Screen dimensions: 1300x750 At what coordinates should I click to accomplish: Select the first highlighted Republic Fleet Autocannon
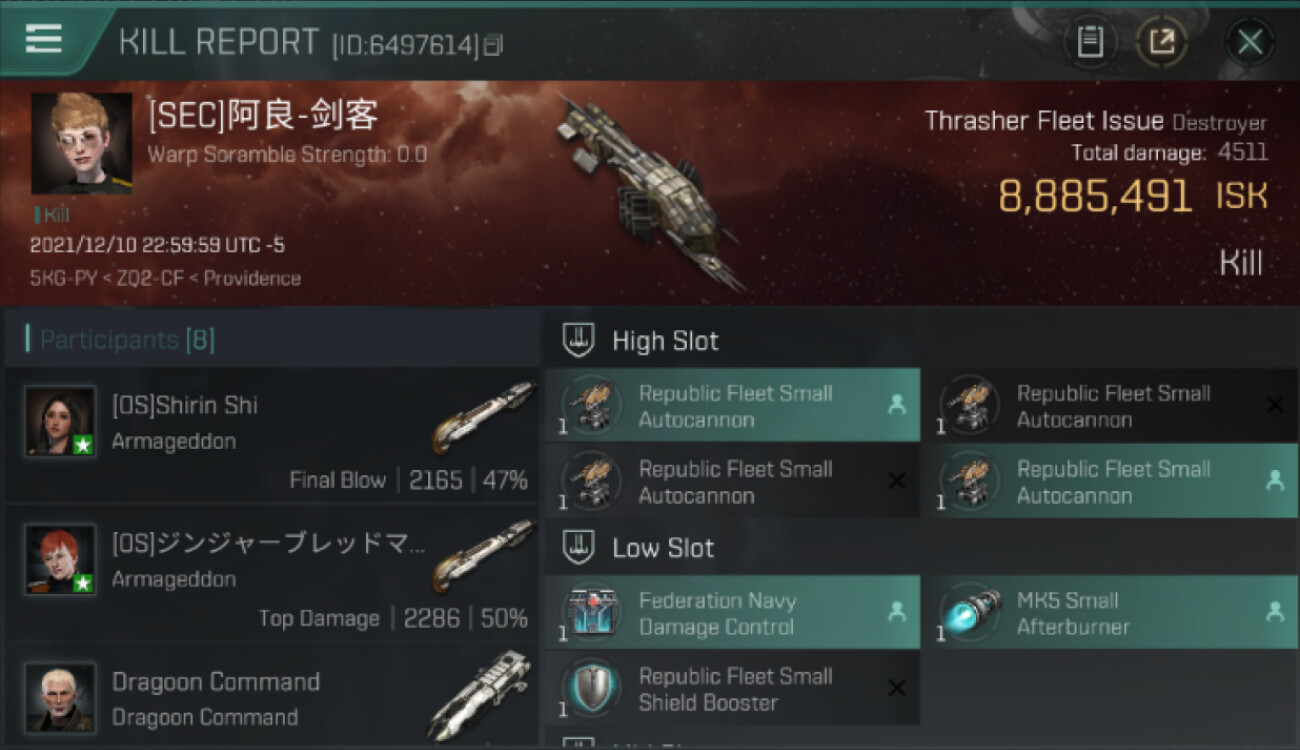coord(732,406)
